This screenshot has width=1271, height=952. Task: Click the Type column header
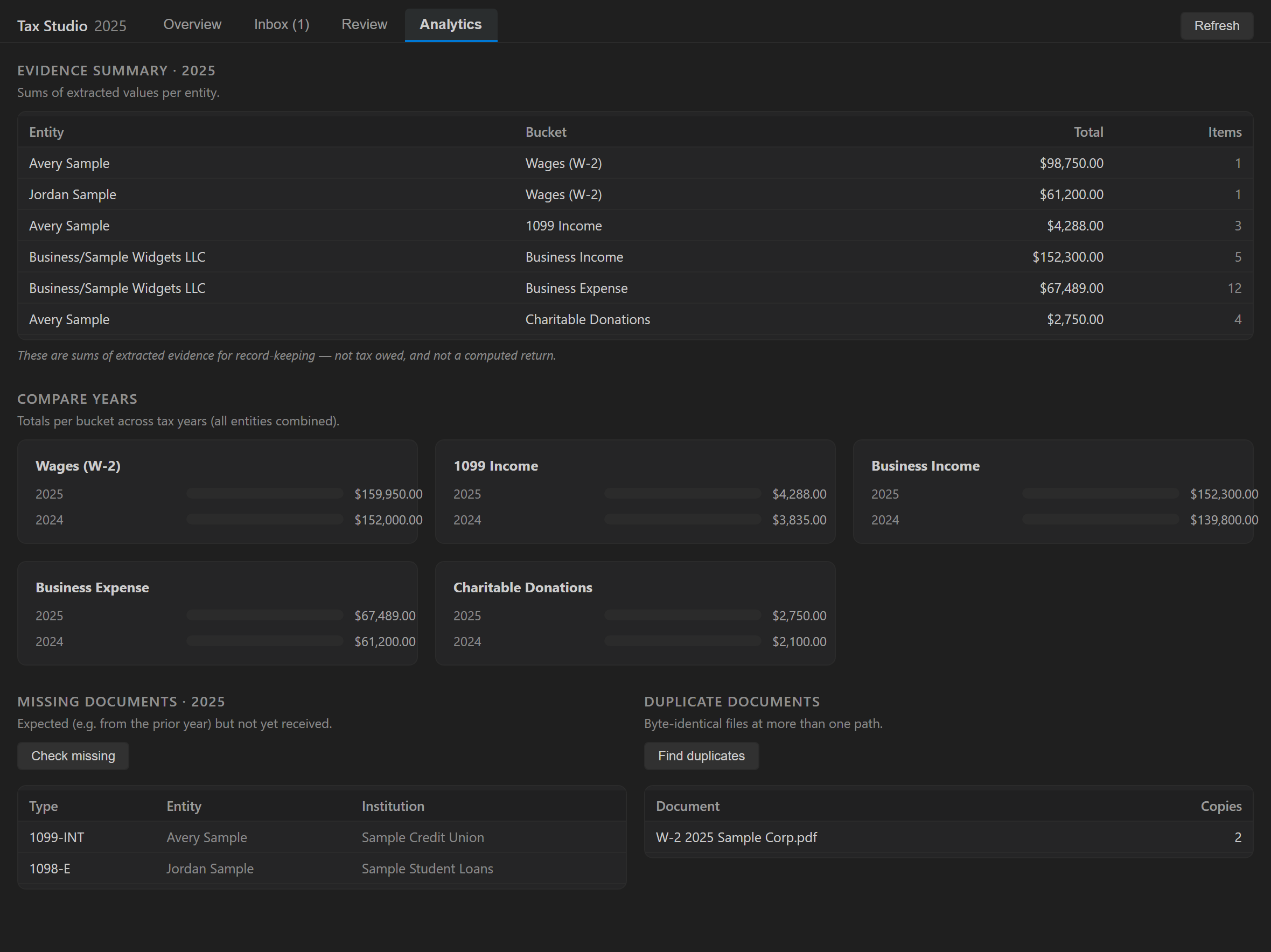(x=44, y=807)
